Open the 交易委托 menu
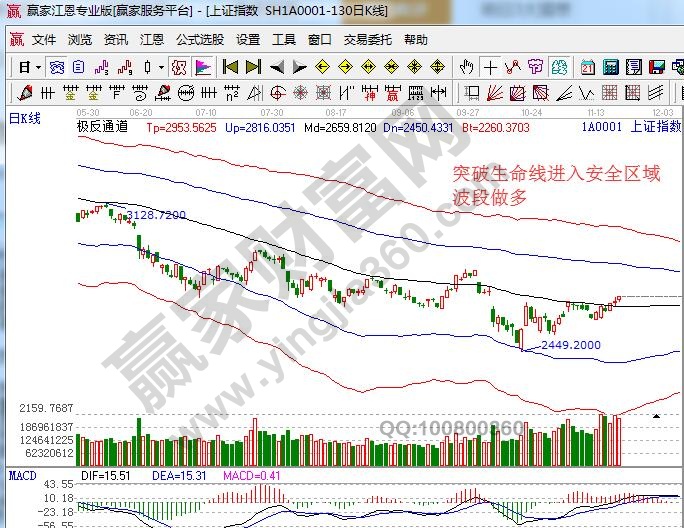Viewport: 684px width, 528px height. pyautogui.click(x=367, y=40)
